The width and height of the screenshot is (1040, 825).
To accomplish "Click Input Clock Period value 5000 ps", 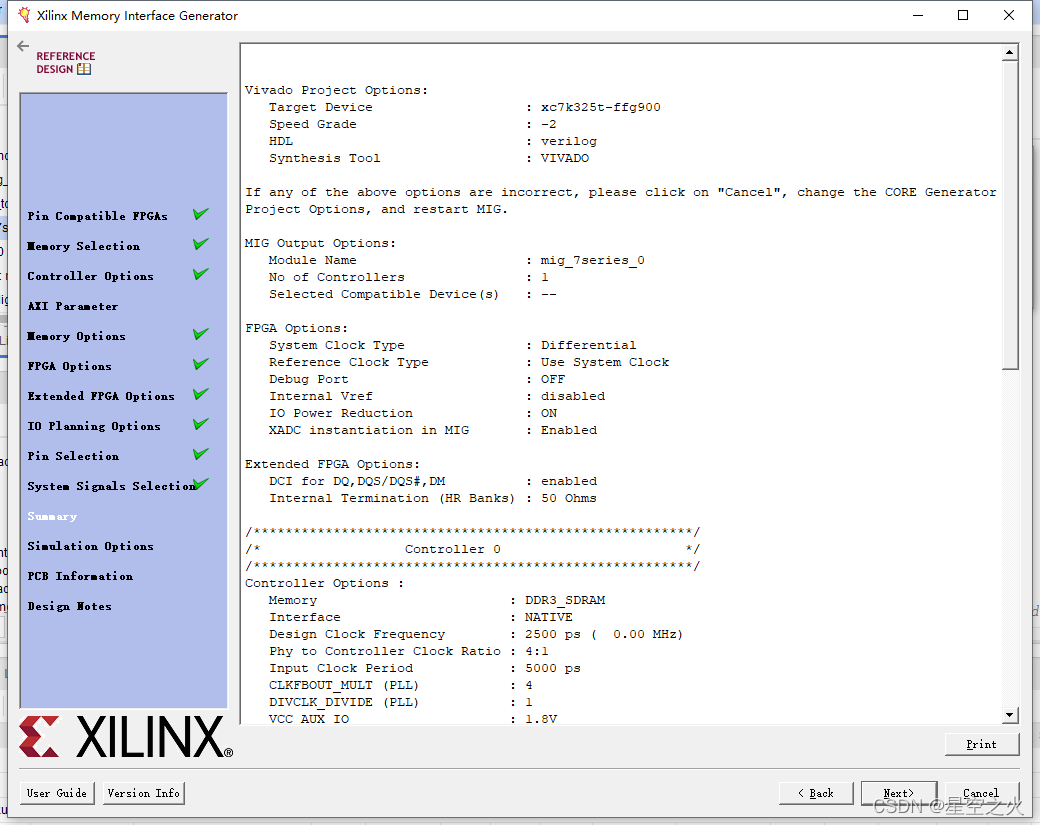I will [552, 668].
